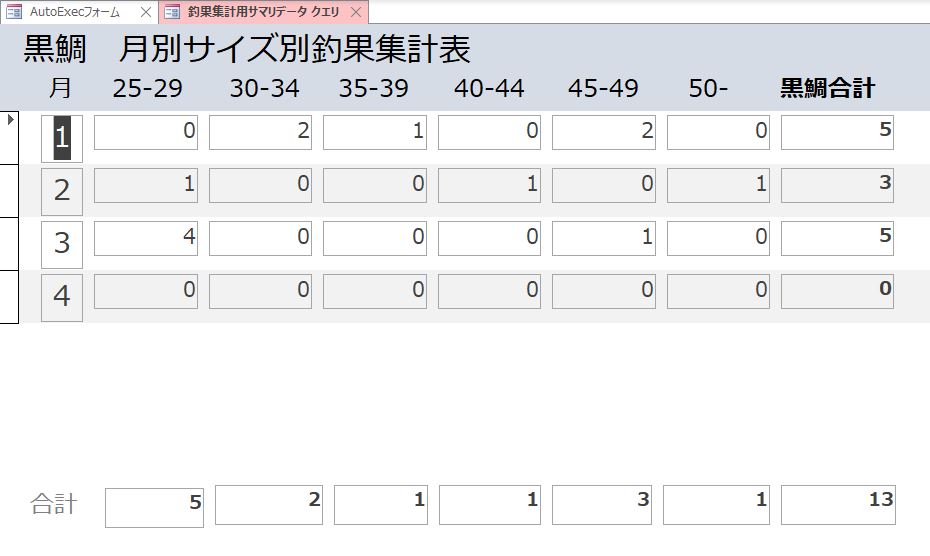Click the 黒鯛合計 field in month 3 row

tap(837, 238)
